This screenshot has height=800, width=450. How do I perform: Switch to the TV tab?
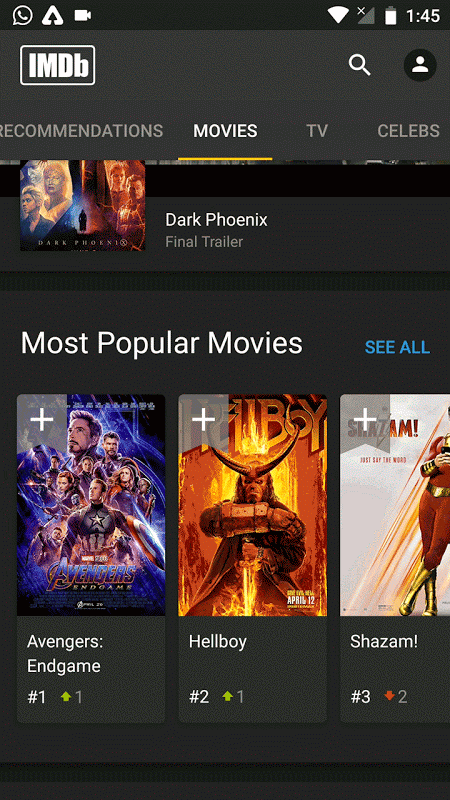pyautogui.click(x=317, y=131)
